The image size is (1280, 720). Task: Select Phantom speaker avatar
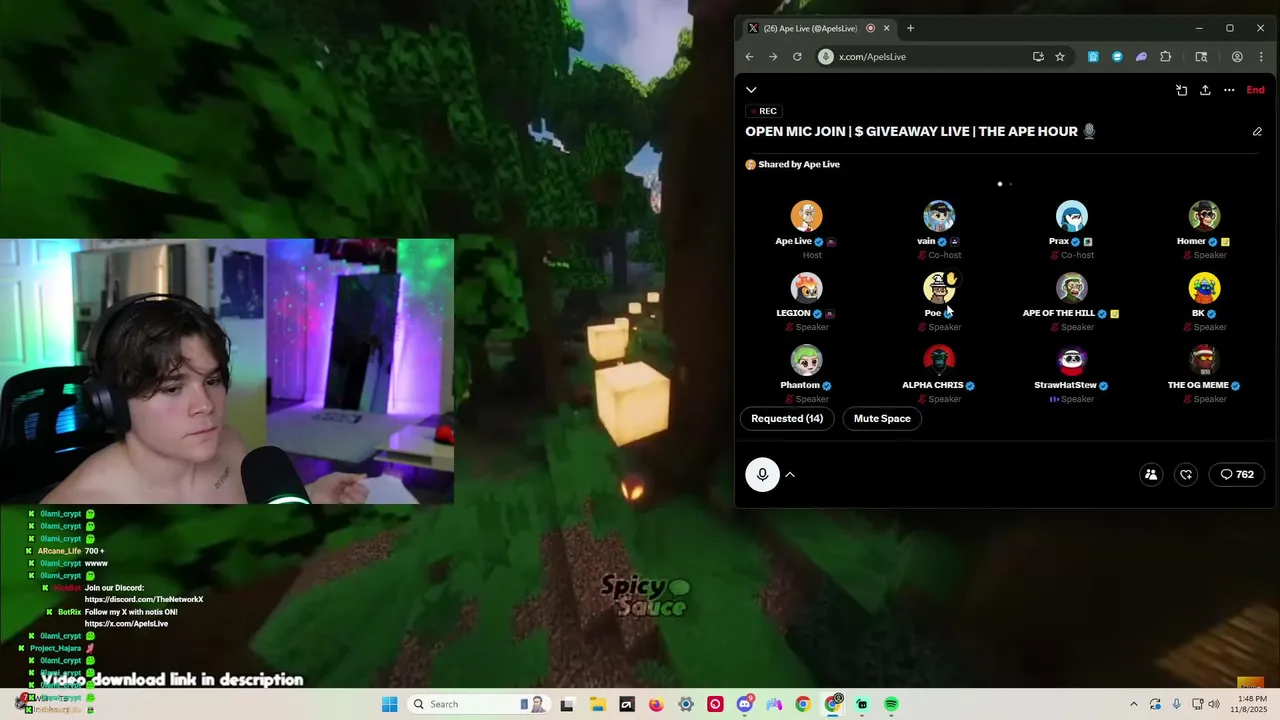coord(806,360)
